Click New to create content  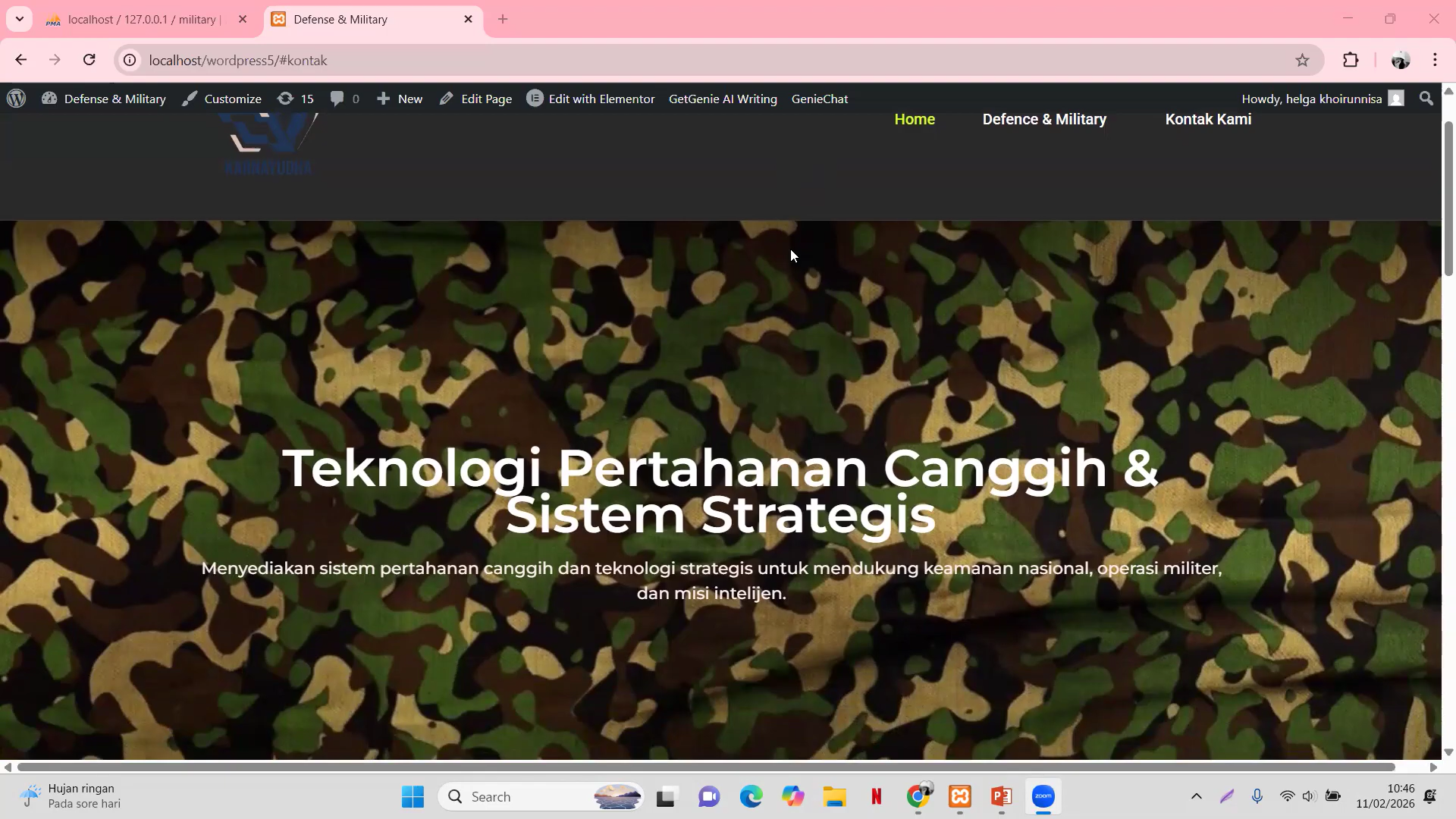[399, 99]
